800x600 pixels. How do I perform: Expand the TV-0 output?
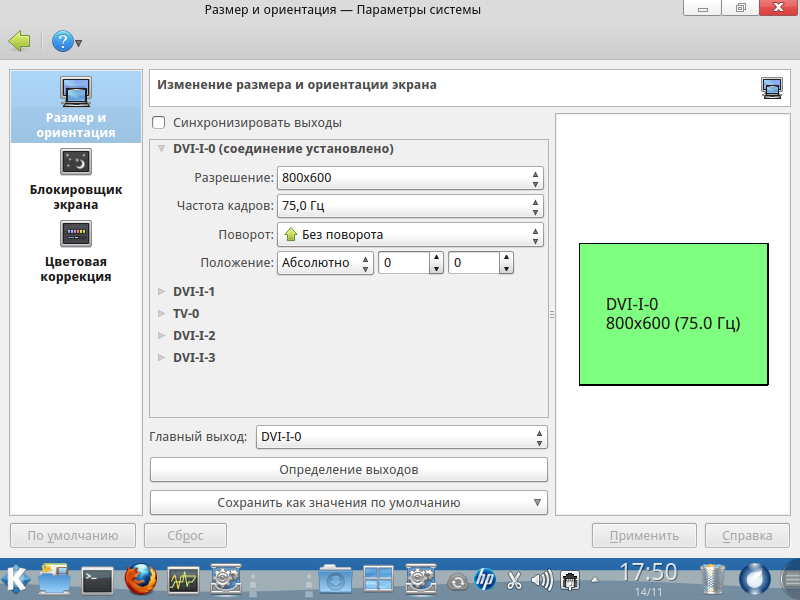pyautogui.click(x=161, y=314)
